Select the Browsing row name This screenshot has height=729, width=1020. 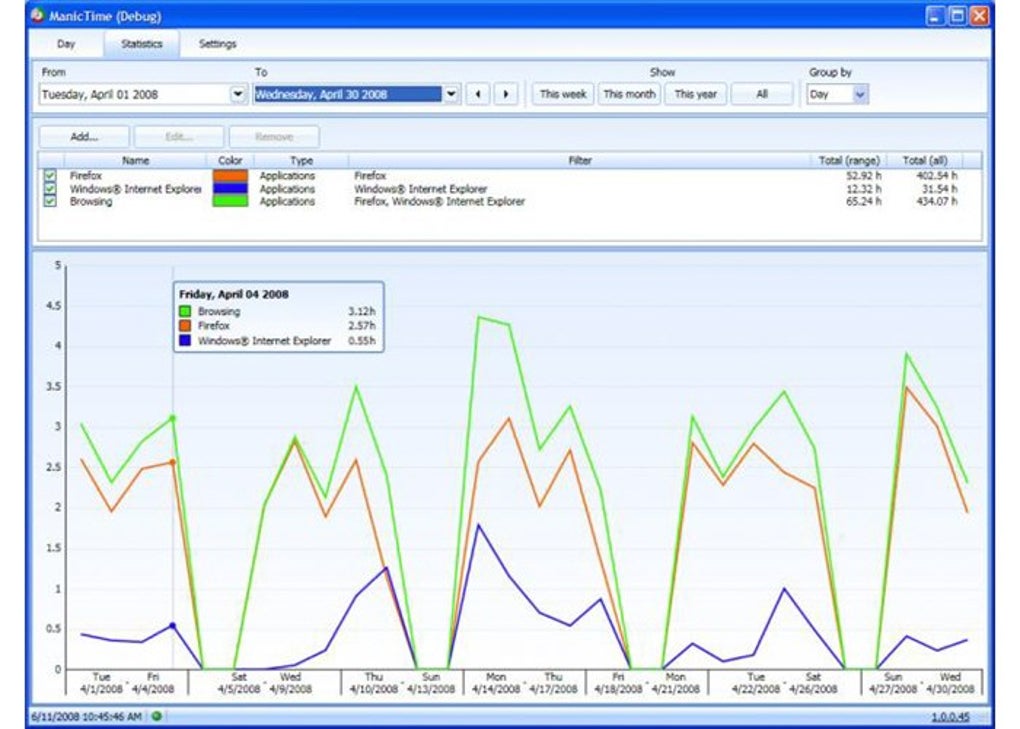tap(91, 202)
